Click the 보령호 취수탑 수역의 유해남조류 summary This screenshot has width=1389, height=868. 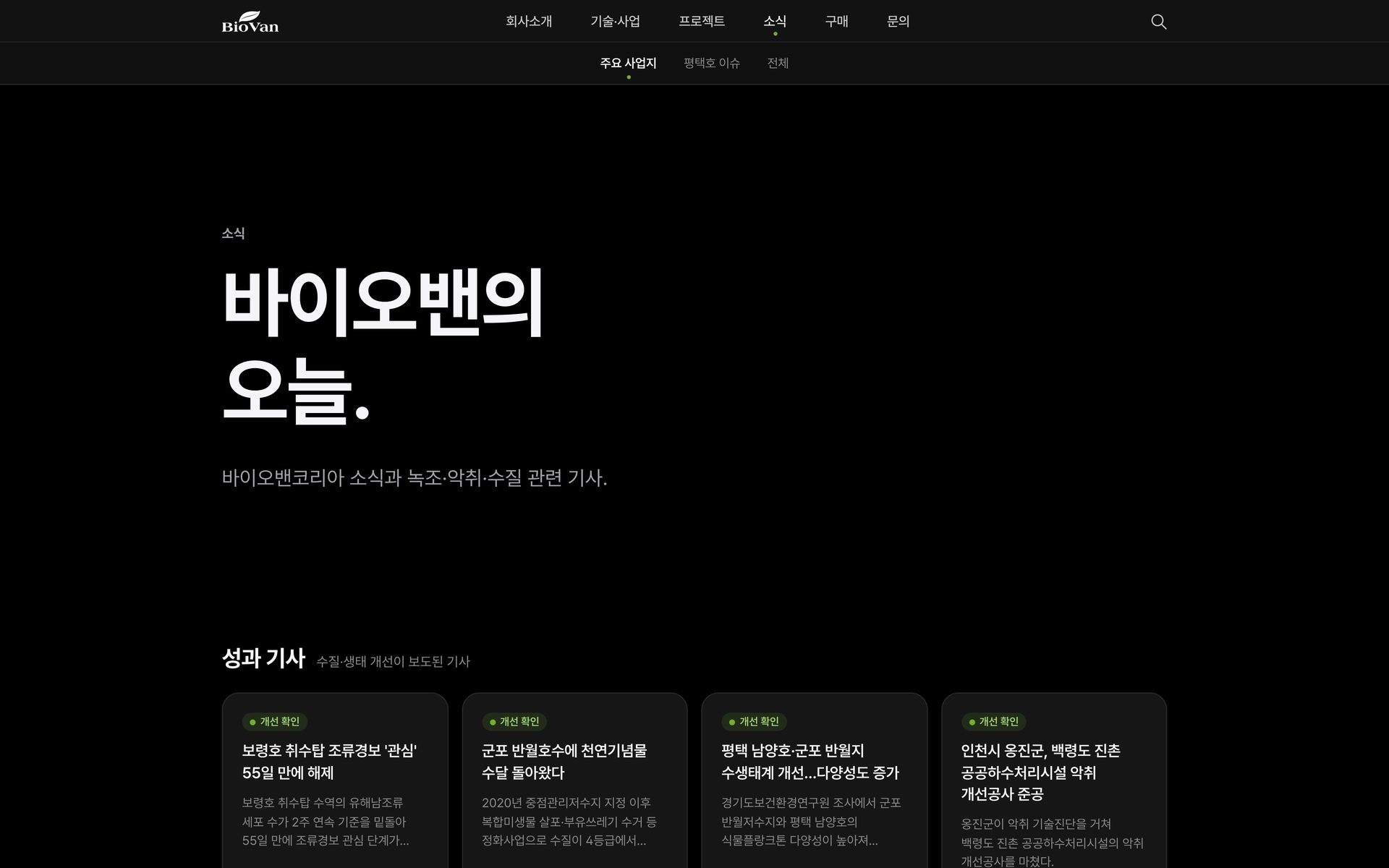tap(326, 822)
